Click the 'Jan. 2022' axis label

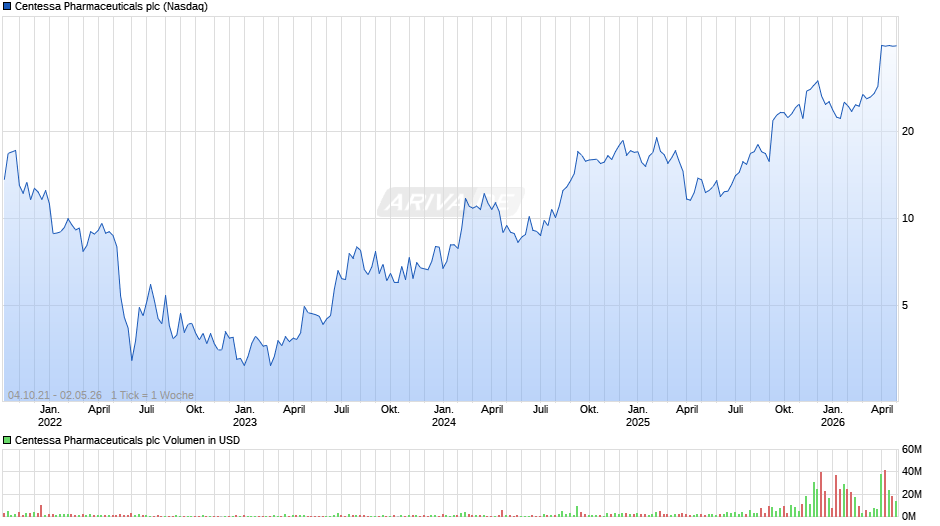pos(50,416)
